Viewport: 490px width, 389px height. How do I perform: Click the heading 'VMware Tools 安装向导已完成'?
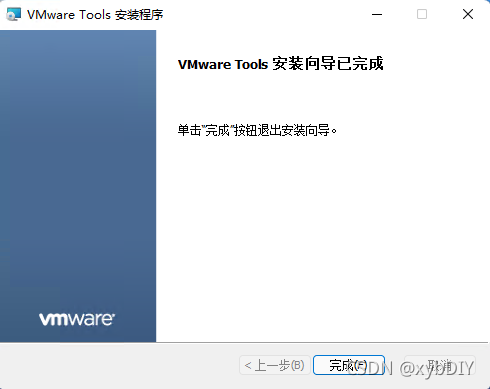tap(281, 64)
